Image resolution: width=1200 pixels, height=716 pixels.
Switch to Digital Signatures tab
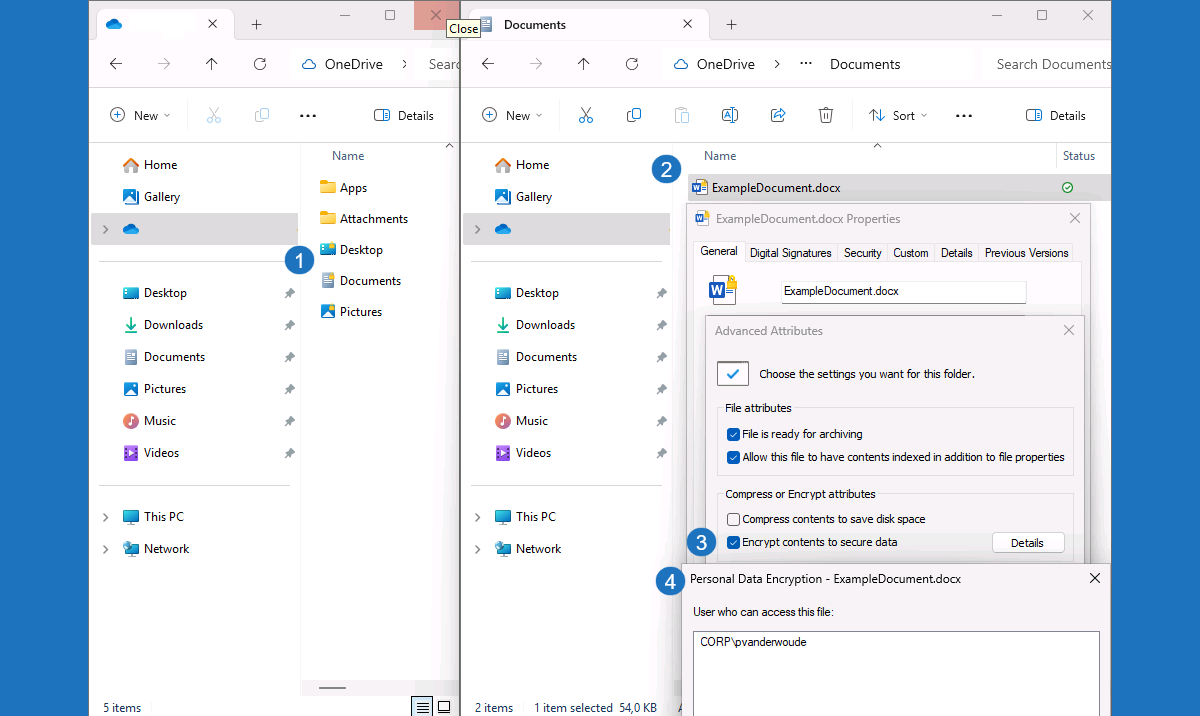click(790, 253)
